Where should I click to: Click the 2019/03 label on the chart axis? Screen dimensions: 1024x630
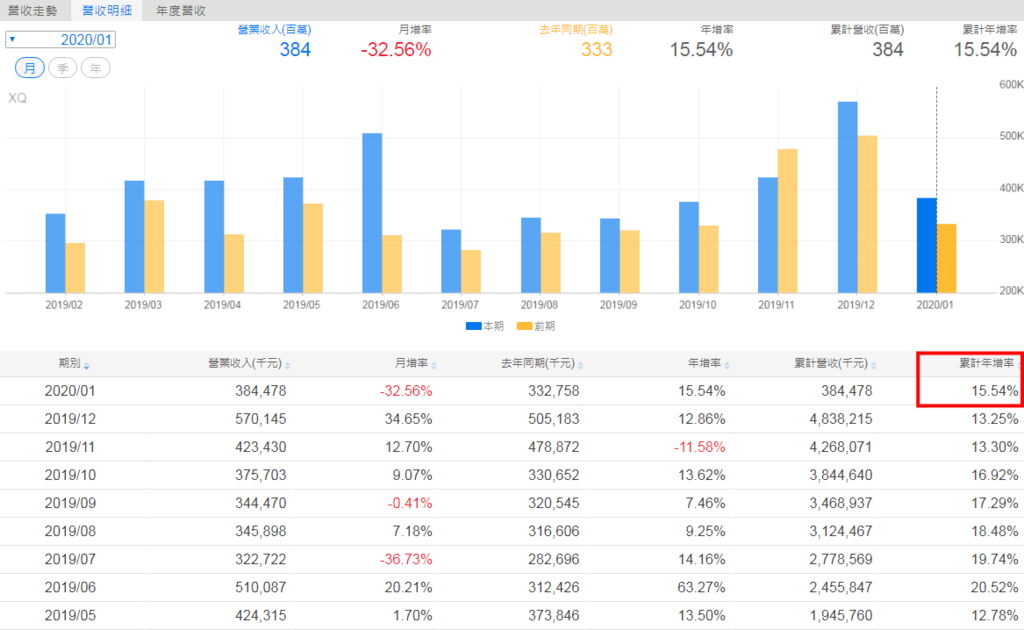(143, 305)
